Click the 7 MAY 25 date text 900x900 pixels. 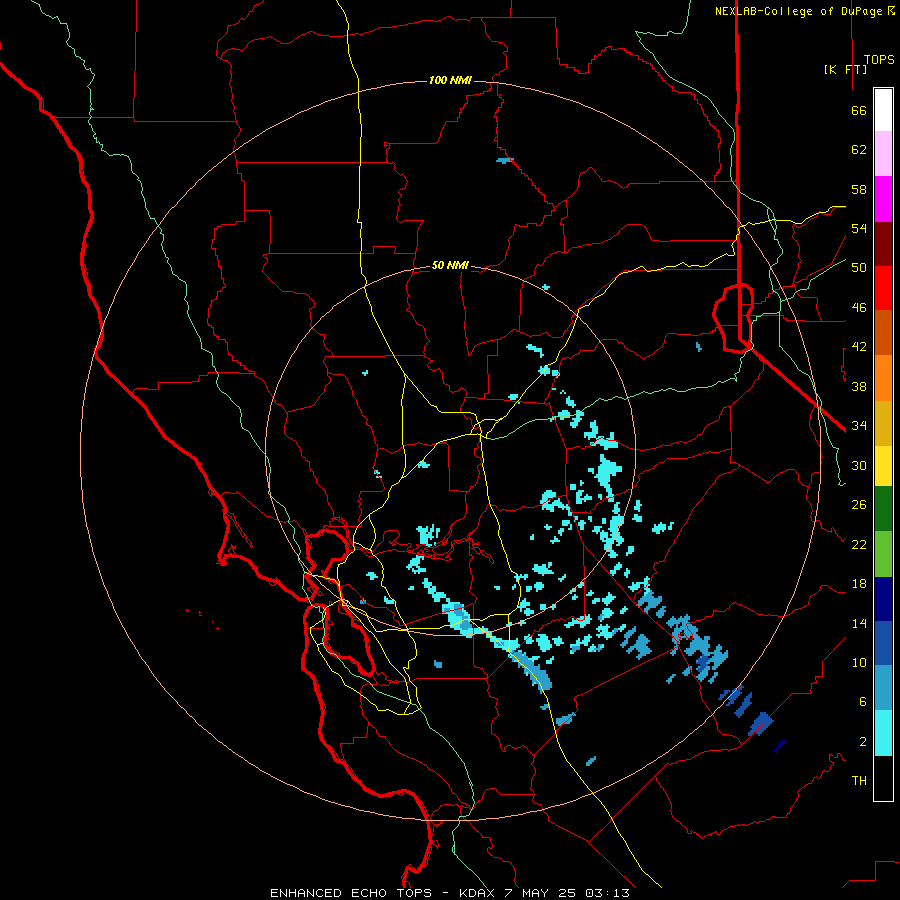click(541, 893)
